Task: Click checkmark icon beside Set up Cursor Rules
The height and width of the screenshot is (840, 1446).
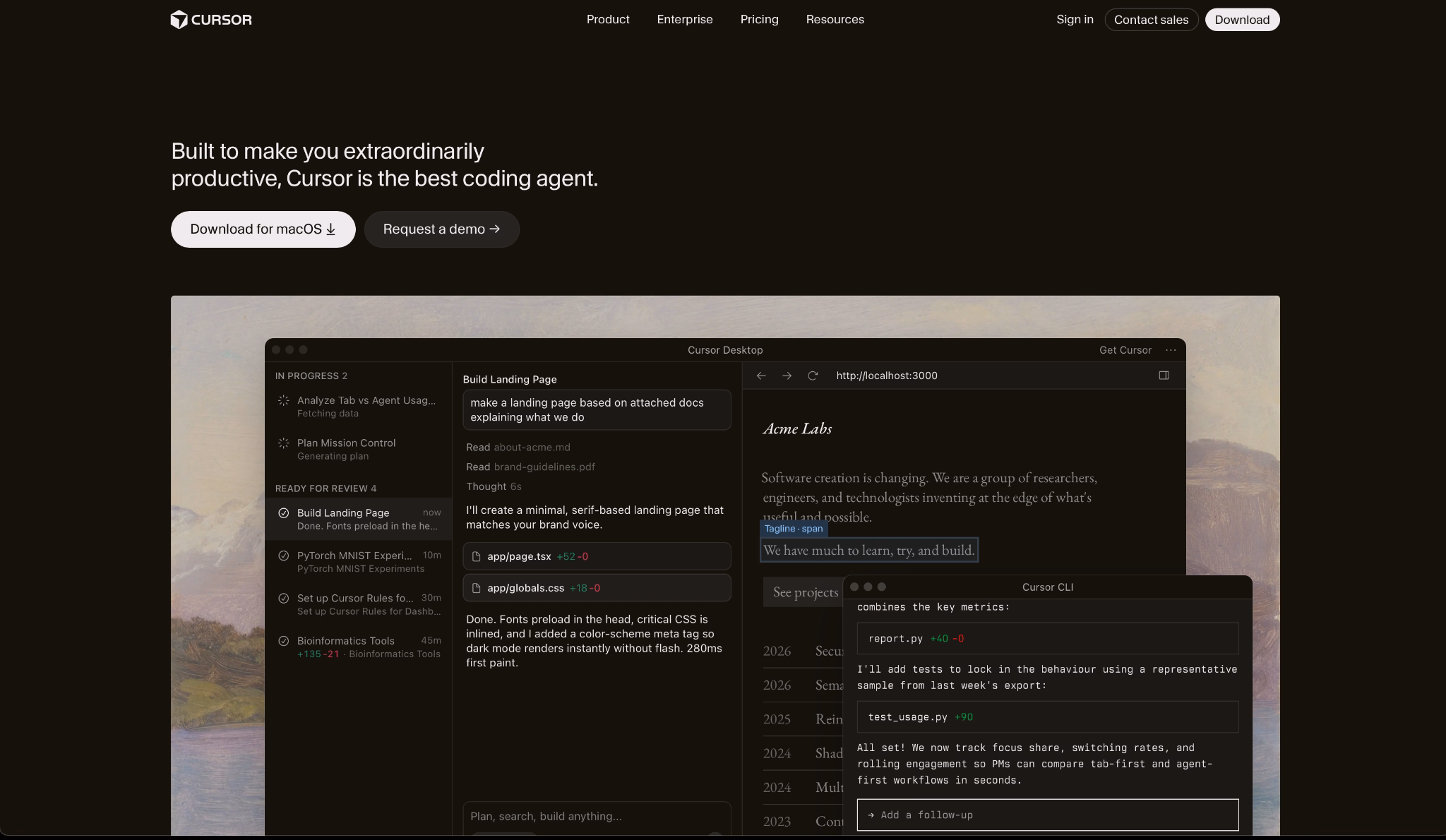Action: click(284, 598)
